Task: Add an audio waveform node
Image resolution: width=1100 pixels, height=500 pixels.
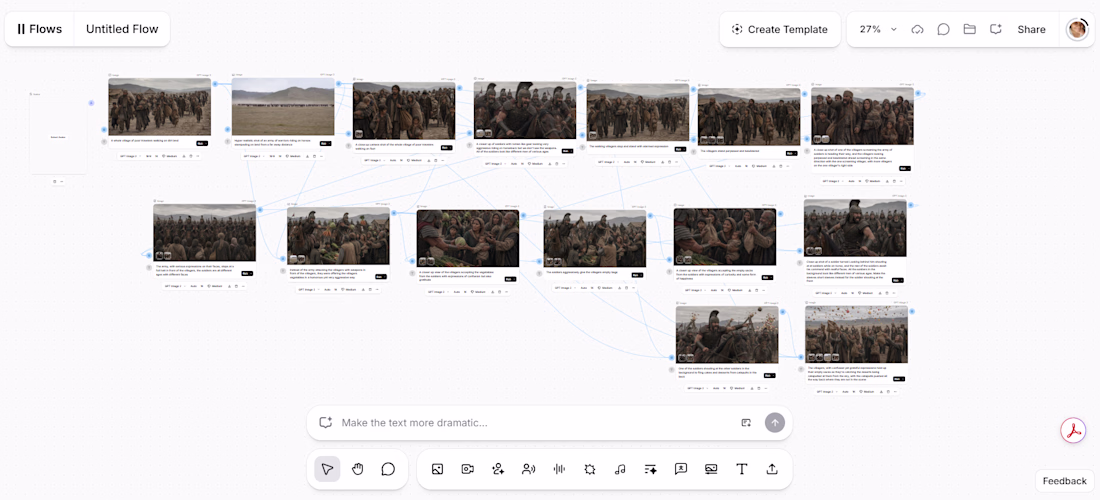Action: (559, 469)
